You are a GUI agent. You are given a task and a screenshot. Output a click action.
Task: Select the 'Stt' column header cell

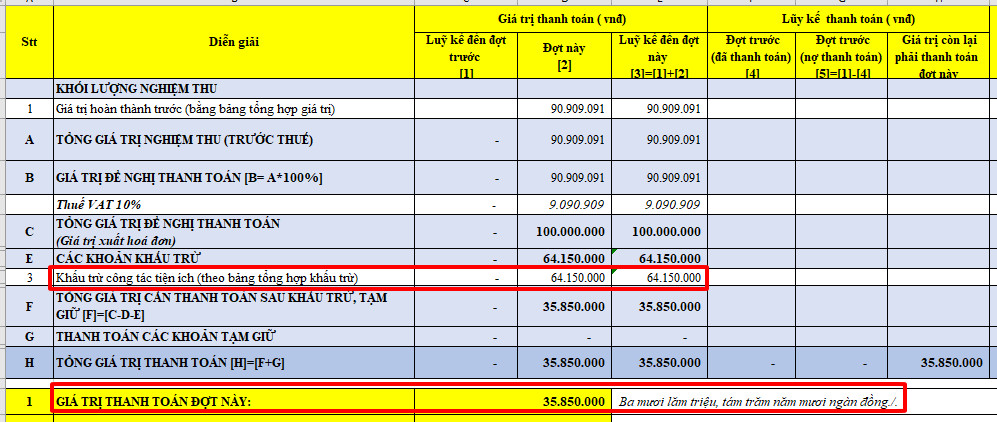pyautogui.click(x=29, y=43)
